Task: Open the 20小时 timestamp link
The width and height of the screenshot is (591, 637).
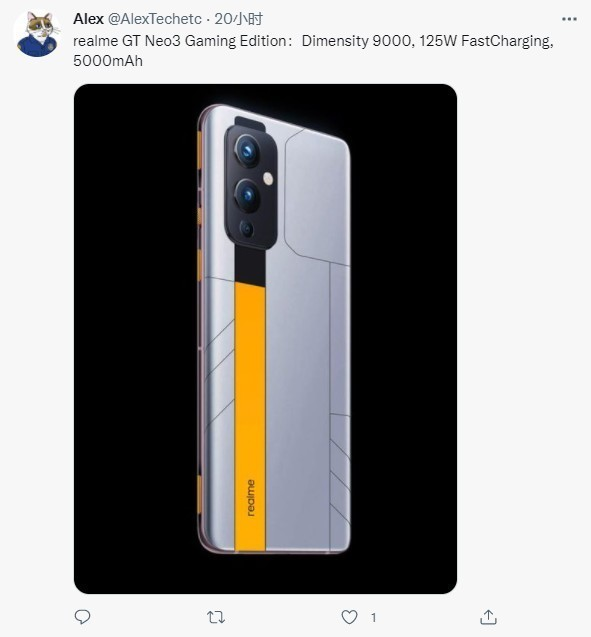Action: pyautogui.click(x=238, y=19)
